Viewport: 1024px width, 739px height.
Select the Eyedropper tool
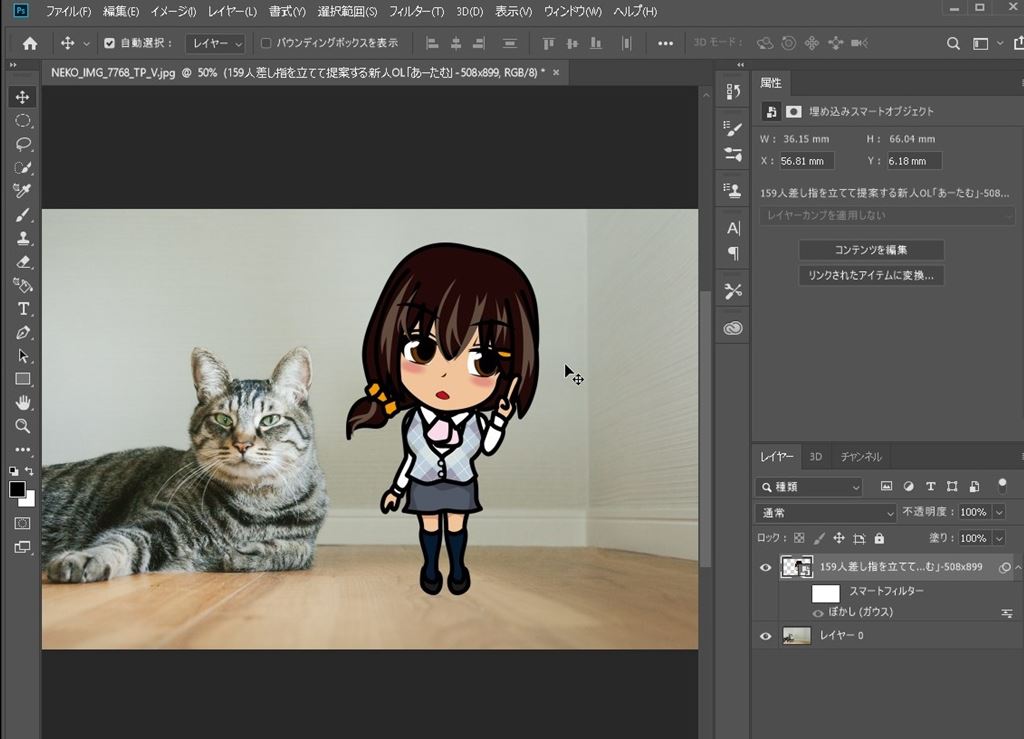pyautogui.click(x=23, y=191)
